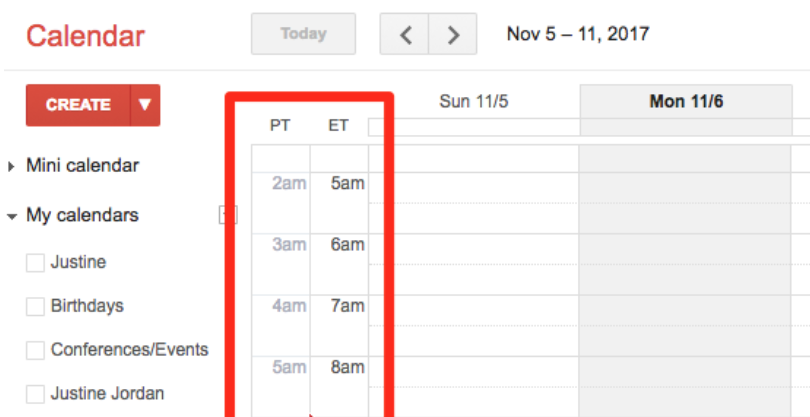Open the Create dropdown arrow
Screen dimensions: 810x417
145,104
